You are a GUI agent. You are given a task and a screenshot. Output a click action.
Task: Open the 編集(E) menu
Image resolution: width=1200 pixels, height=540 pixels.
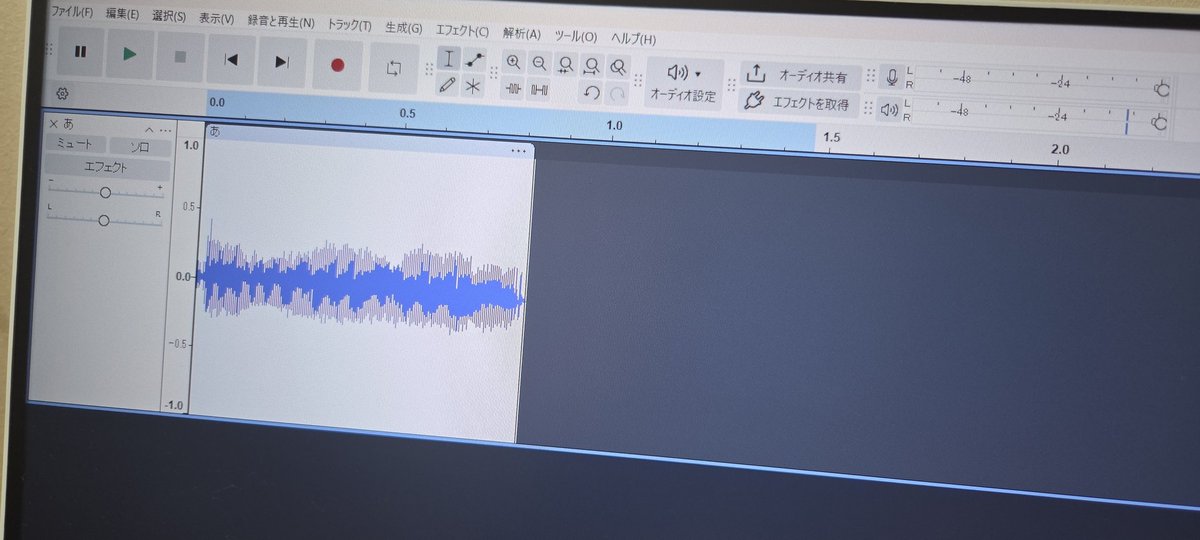[x=122, y=15]
